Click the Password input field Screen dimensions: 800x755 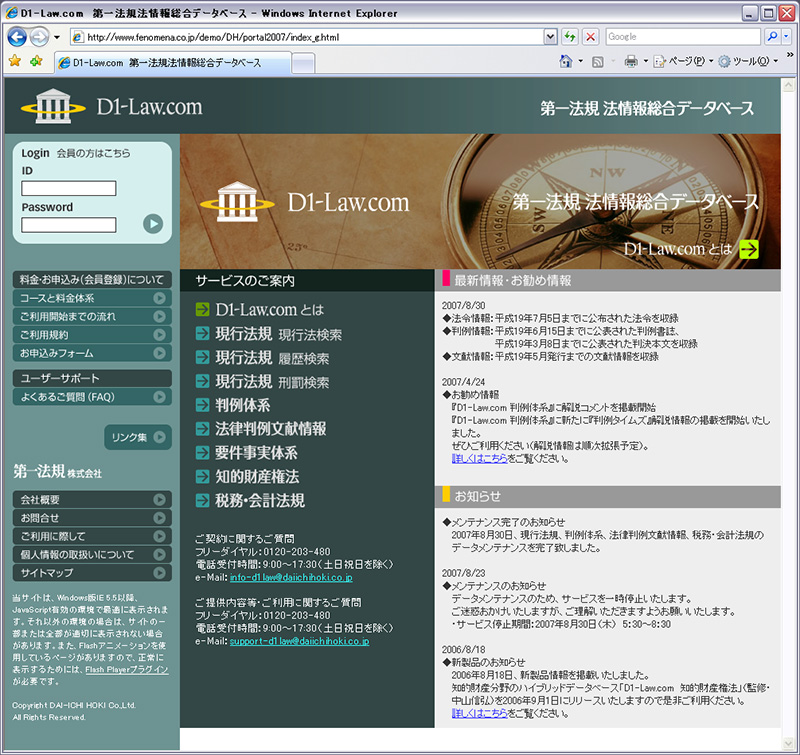pos(69,225)
